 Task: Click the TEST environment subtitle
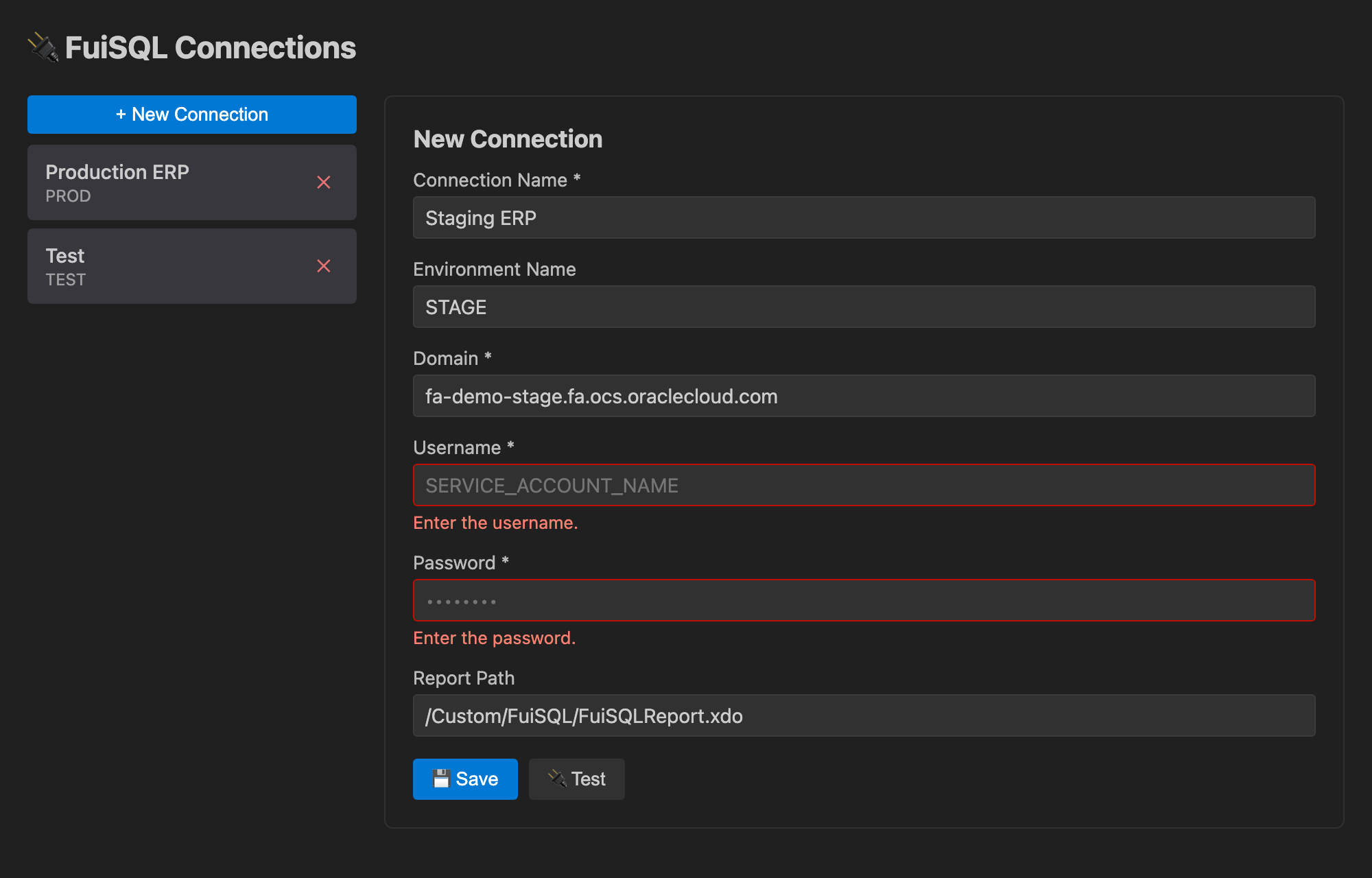click(x=66, y=280)
